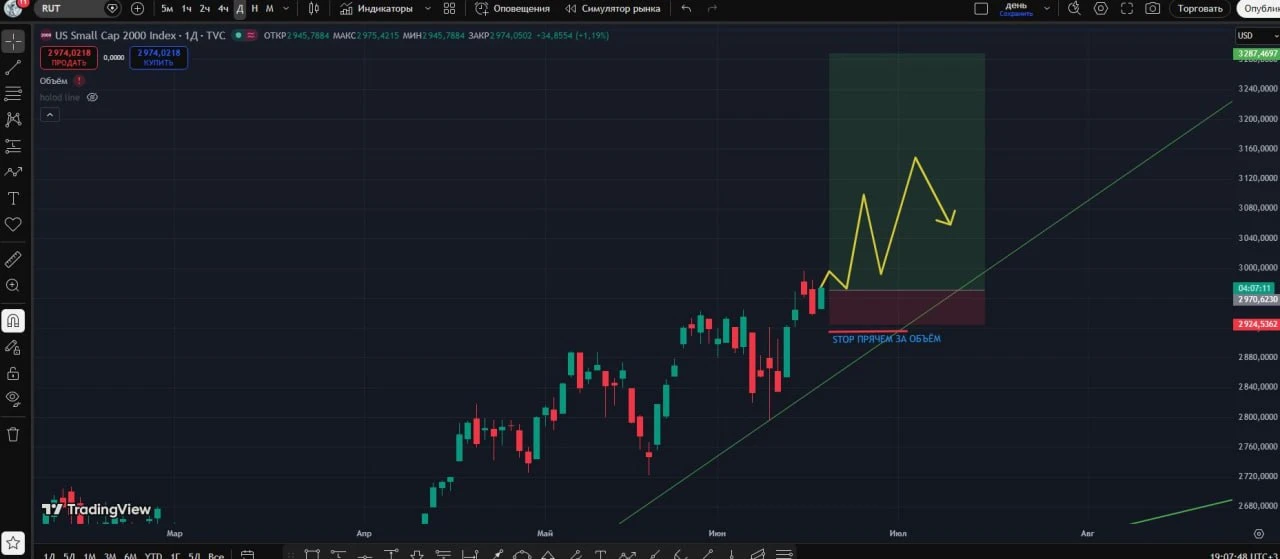Viewport: 1280px width, 559px height.
Task: Click the US Small Cap 2000 Index title
Action: coord(117,35)
